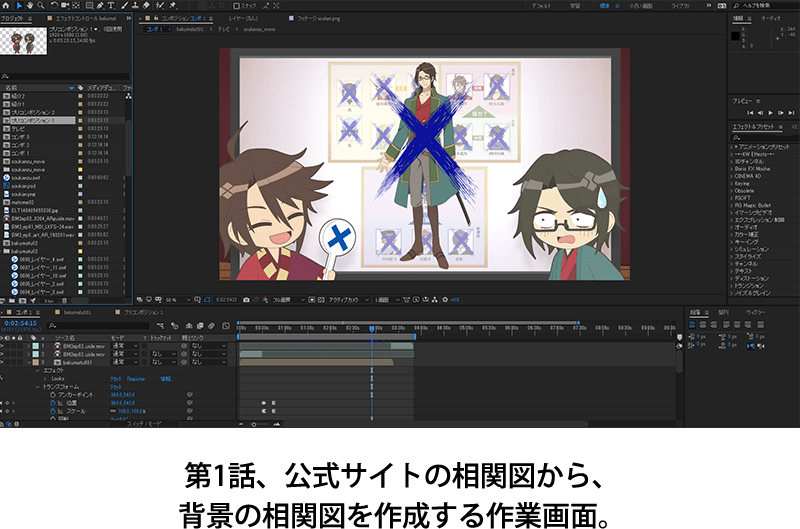Switch to the オーディオ panel tab

click(x=770, y=18)
